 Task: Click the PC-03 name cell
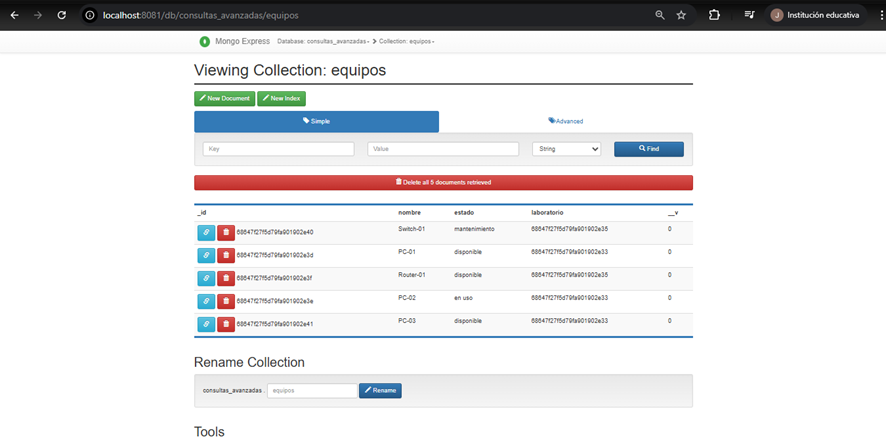click(407, 321)
